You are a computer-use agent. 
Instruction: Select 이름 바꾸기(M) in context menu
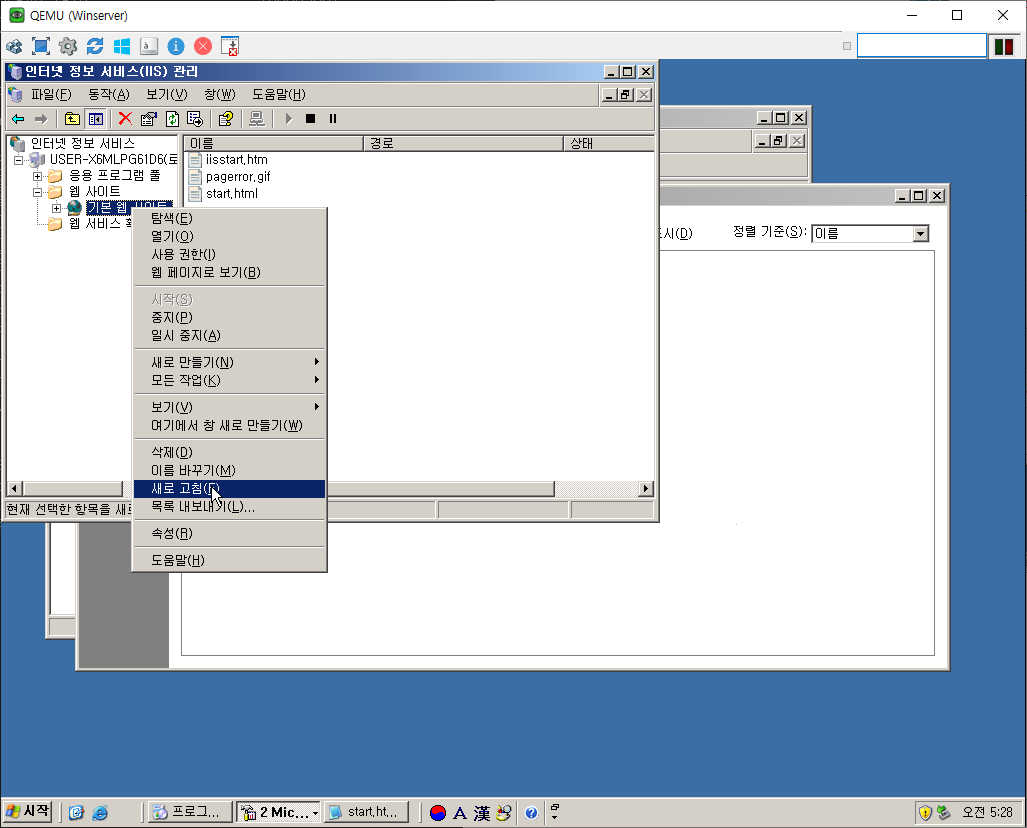click(x=229, y=471)
